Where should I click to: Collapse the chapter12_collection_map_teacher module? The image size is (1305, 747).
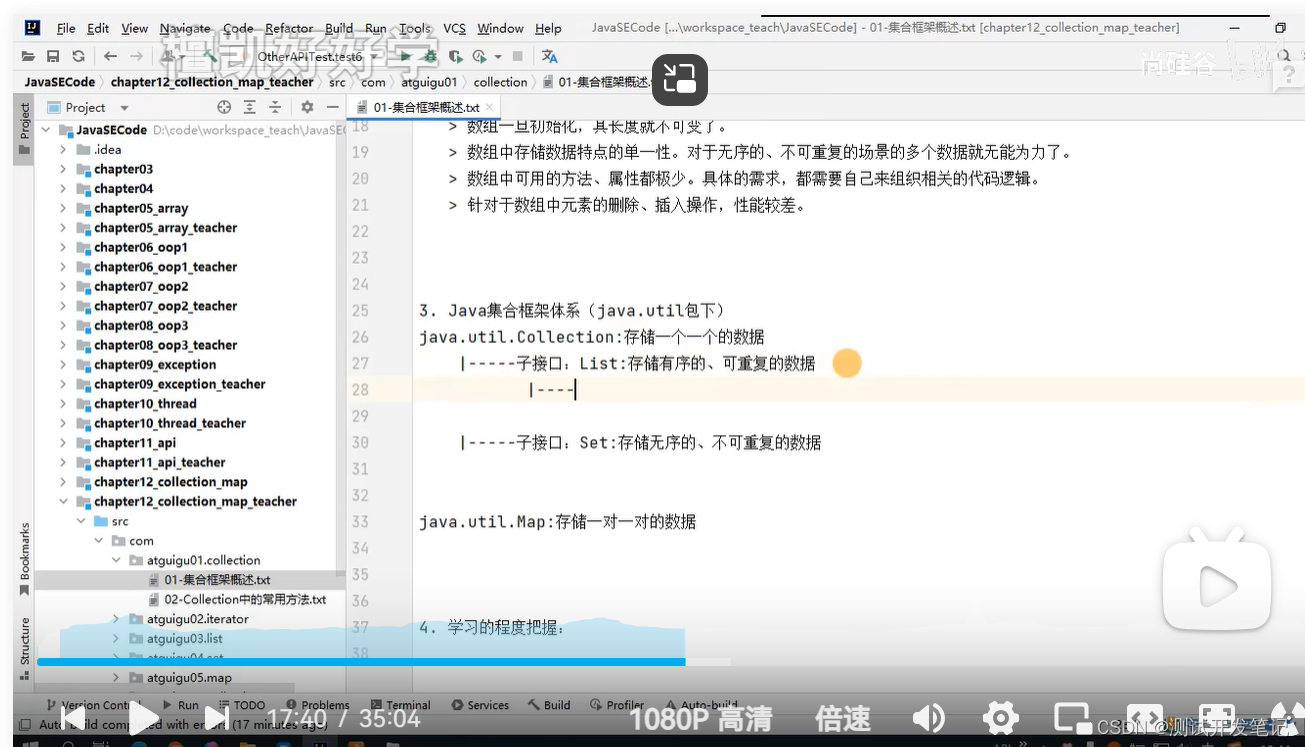(x=63, y=502)
